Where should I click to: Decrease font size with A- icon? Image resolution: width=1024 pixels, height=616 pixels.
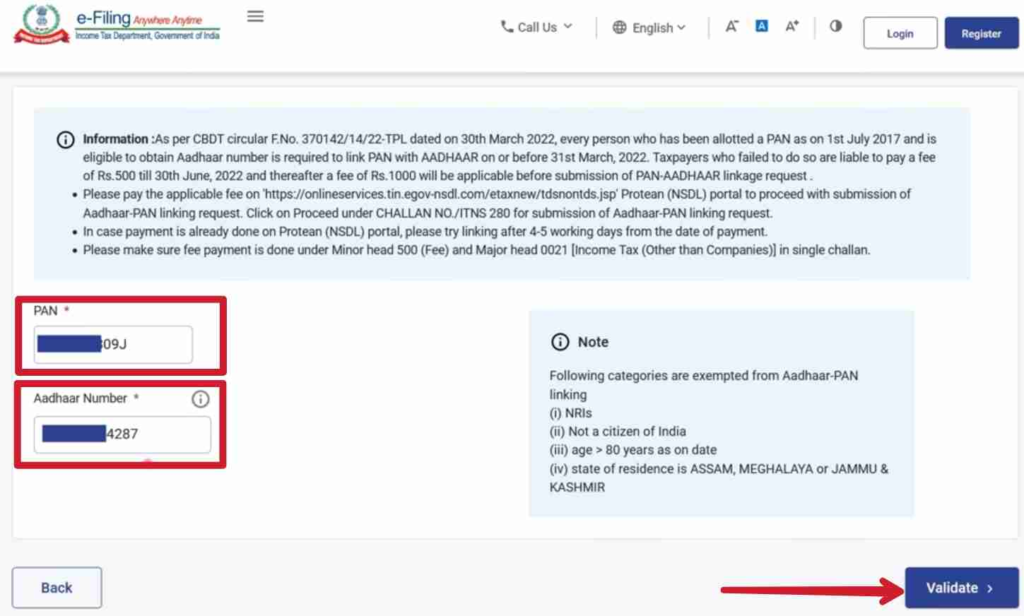click(732, 27)
